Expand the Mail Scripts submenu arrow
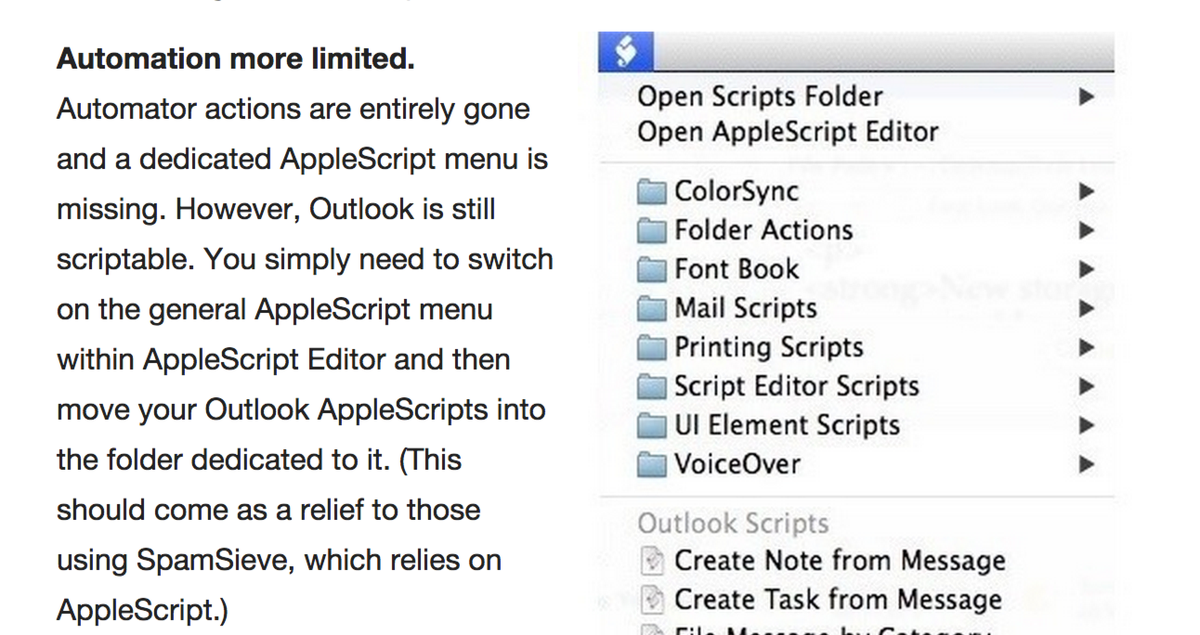 (x=1087, y=308)
